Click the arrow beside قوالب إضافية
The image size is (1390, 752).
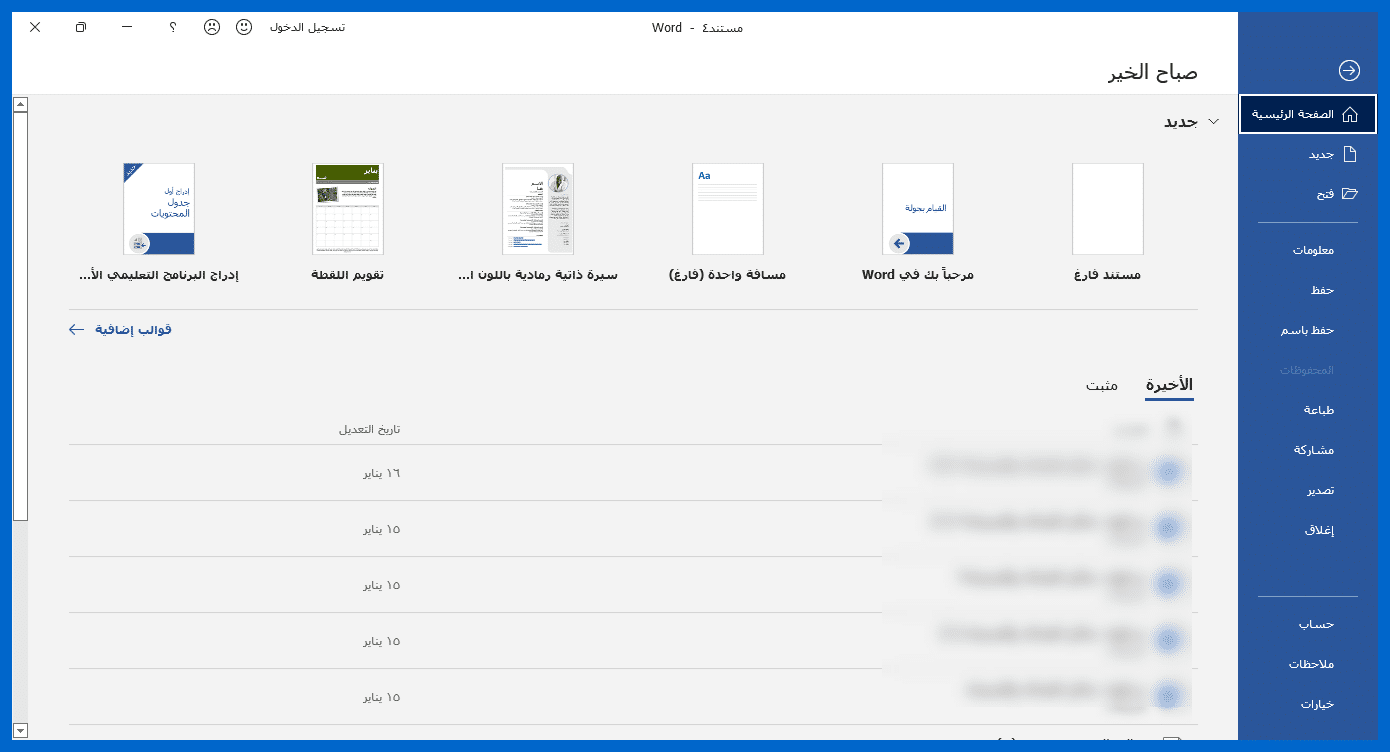click(x=77, y=329)
